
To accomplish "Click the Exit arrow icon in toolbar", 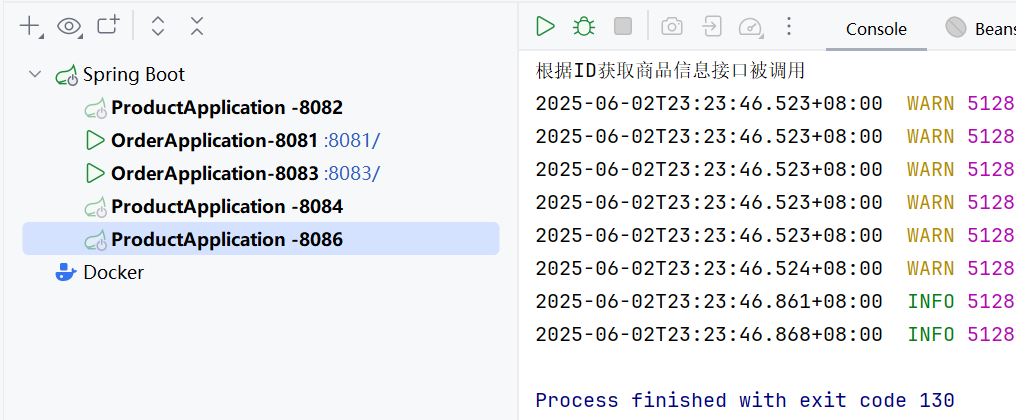I will 711,27.
